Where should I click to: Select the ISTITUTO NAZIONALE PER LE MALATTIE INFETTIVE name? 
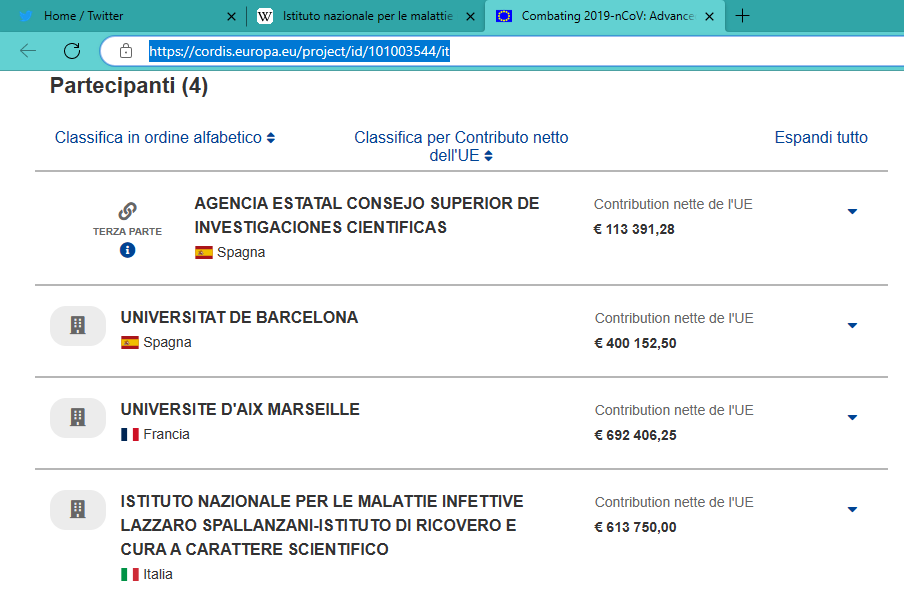pos(322,525)
